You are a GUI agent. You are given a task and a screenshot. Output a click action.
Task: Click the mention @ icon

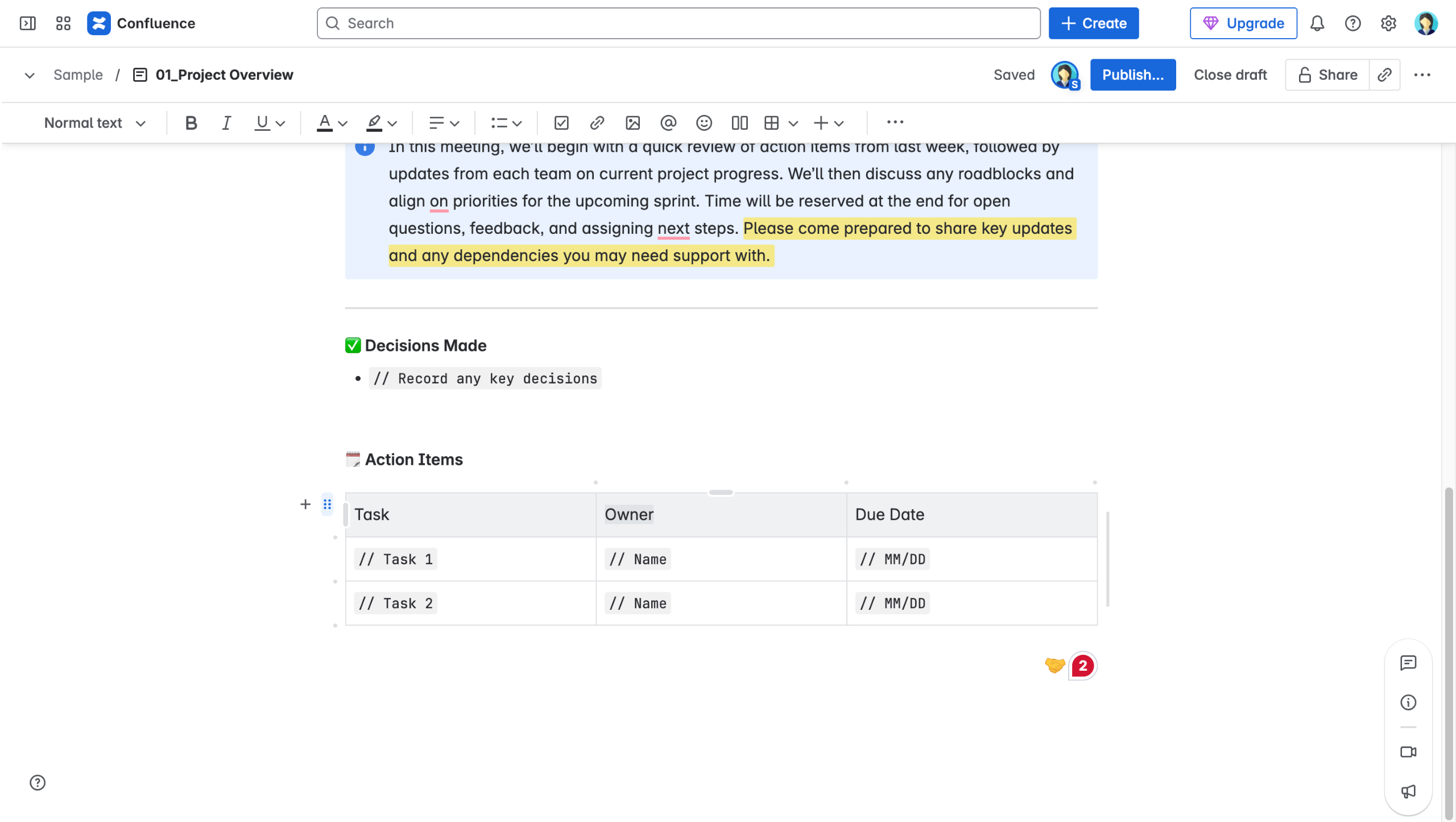point(668,123)
